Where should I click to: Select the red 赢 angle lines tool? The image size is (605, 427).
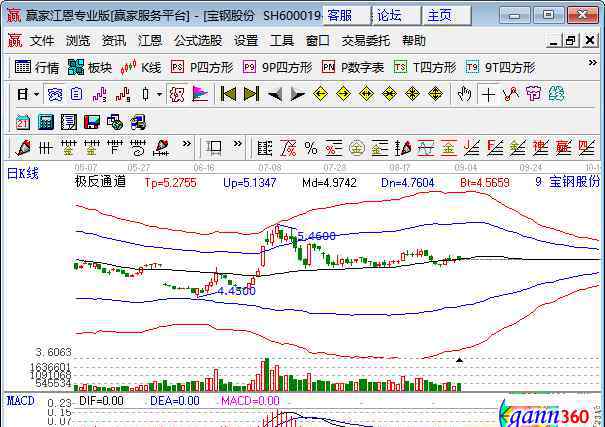tap(563, 148)
